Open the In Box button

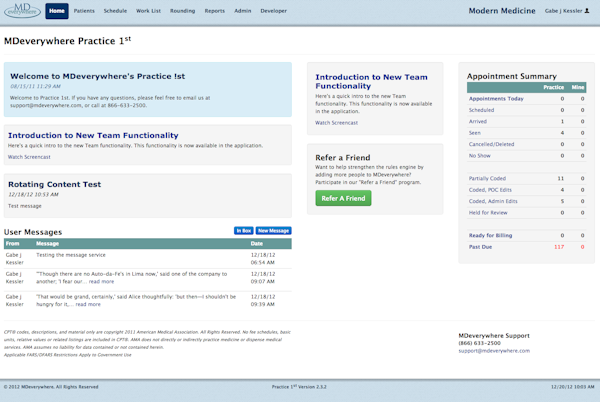point(244,231)
